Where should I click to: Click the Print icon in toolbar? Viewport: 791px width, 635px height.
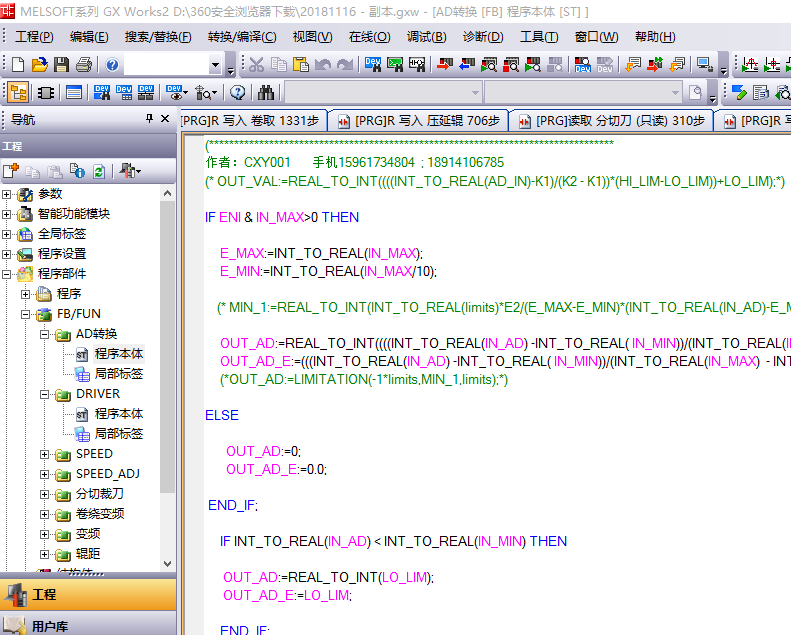[x=84, y=65]
